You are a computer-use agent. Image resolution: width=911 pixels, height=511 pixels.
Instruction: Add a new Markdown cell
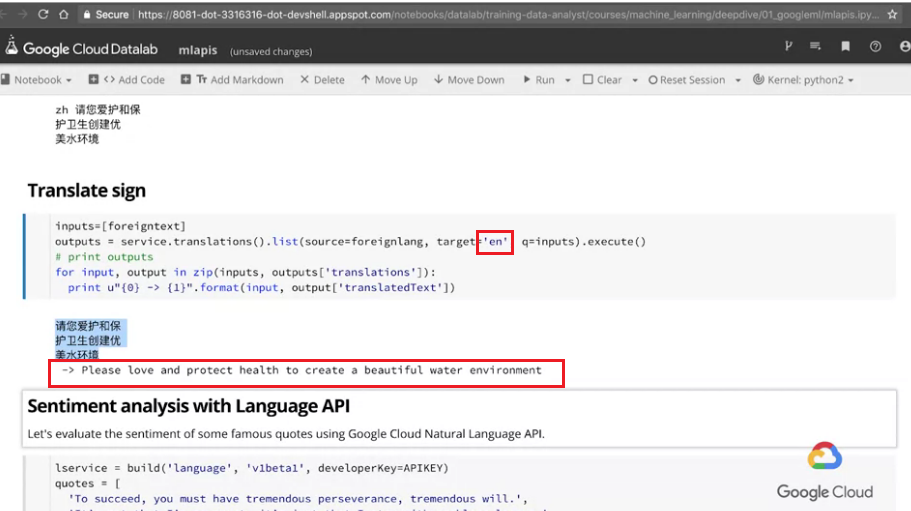(x=232, y=80)
